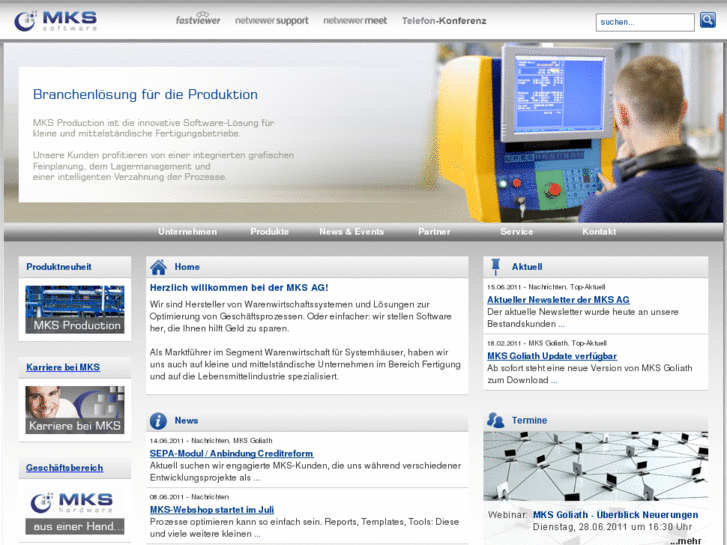Open the Karriere bei MKS image banner
This screenshot has width=727, height=545.
tap(75, 410)
